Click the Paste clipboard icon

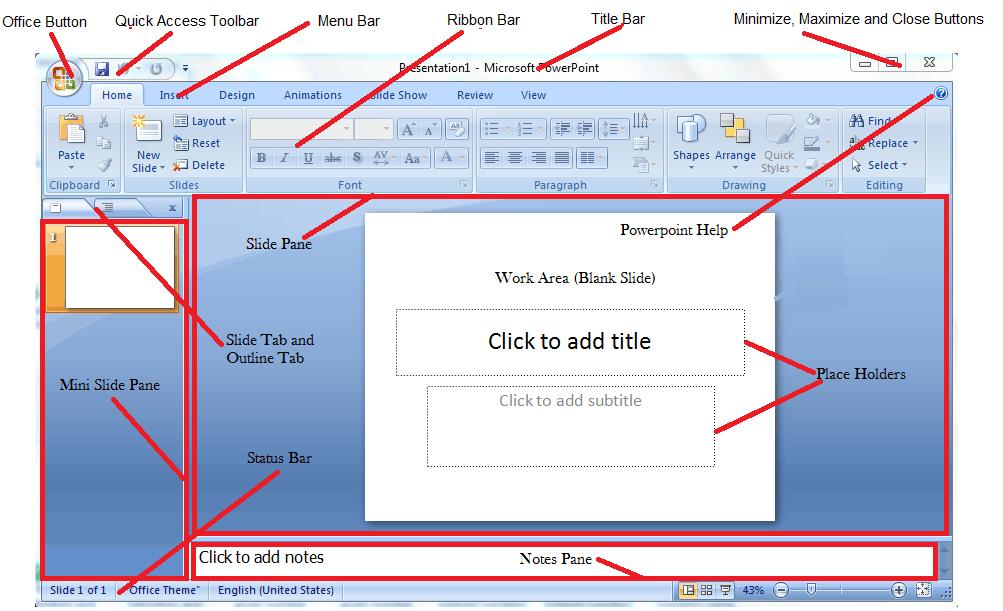click(x=71, y=129)
